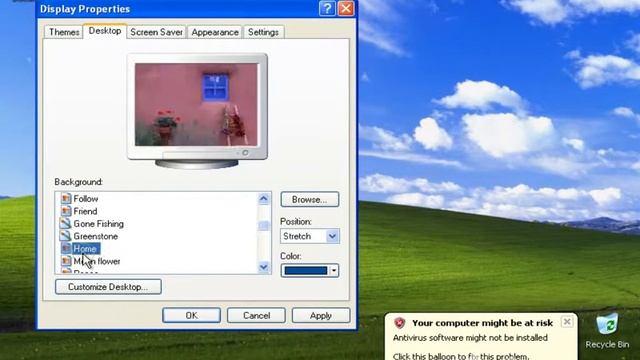Confirm with the OK button
The width and height of the screenshot is (640, 360).
[191, 316]
